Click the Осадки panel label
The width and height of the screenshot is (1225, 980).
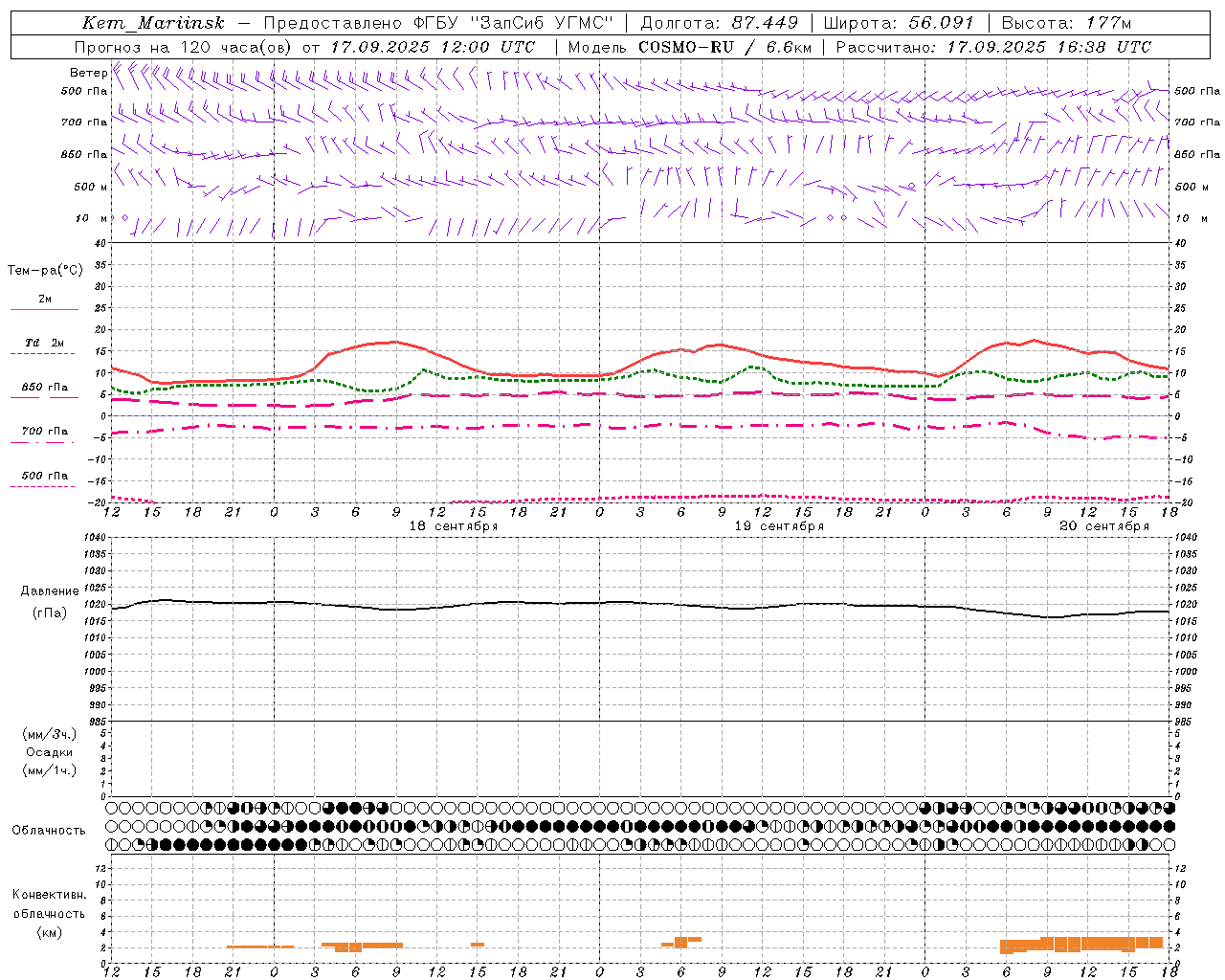[50, 753]
